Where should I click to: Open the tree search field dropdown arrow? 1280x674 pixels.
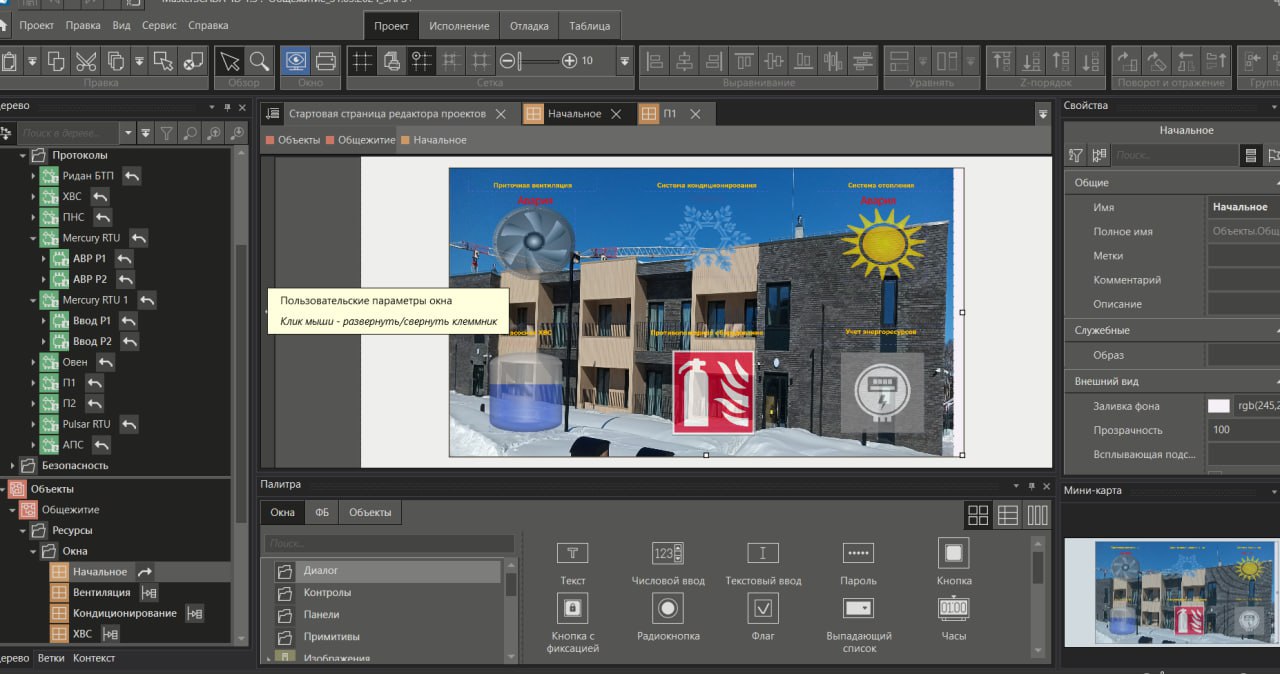127,132
